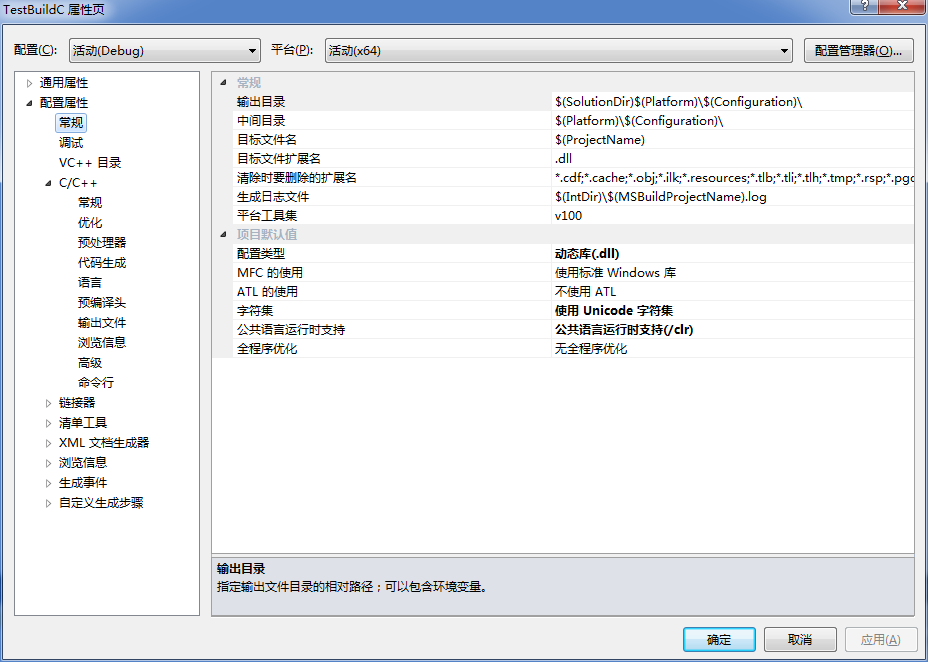This screenshot has width=928, height=662.
Task: Click the MFC 的使用 property name
Action: point(270,273)
